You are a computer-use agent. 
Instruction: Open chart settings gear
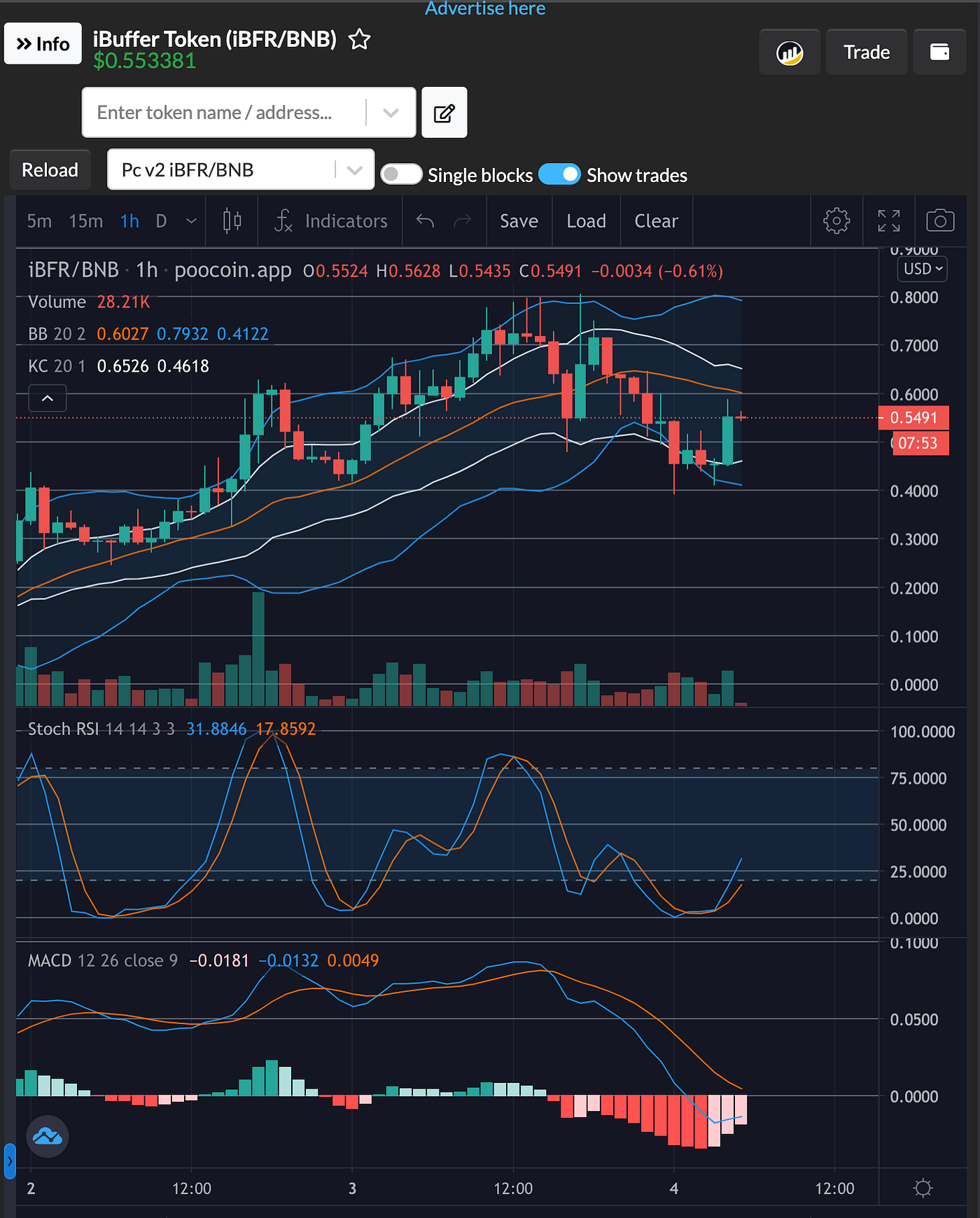click(x=836, y=221)
